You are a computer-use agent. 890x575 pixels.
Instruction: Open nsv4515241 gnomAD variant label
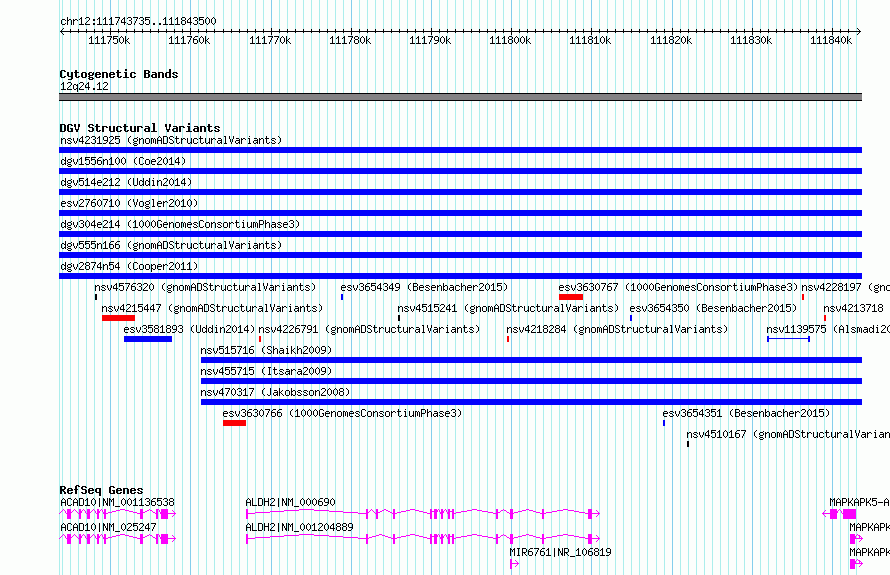coord(508,308)
